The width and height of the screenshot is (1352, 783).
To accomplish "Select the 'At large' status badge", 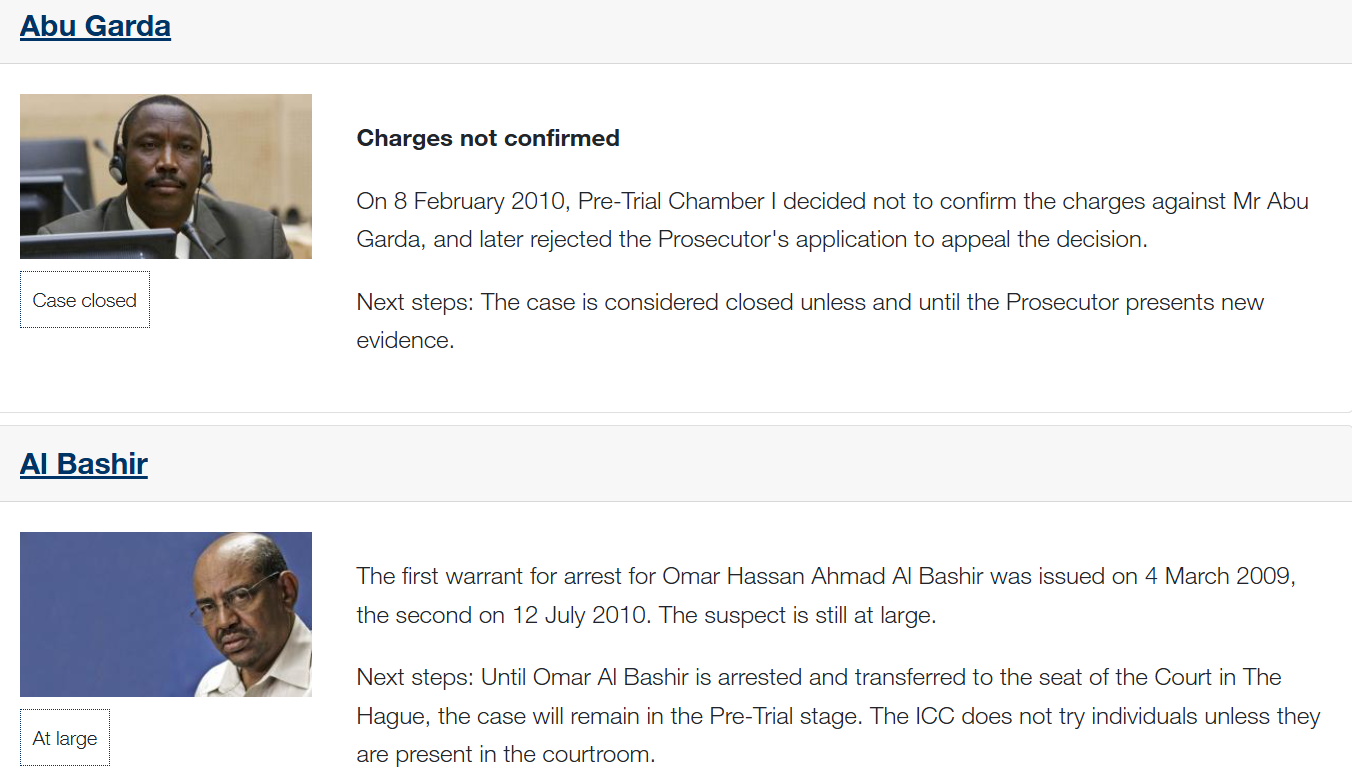I will [x=65, y=738].
